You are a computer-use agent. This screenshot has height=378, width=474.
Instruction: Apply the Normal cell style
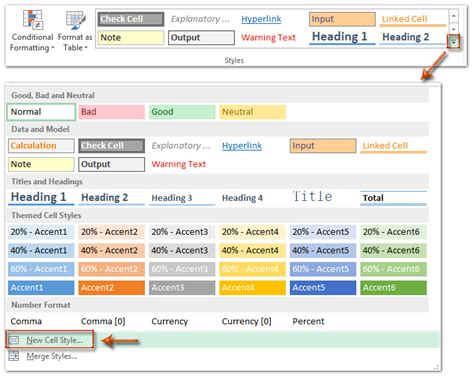point(41,112)
